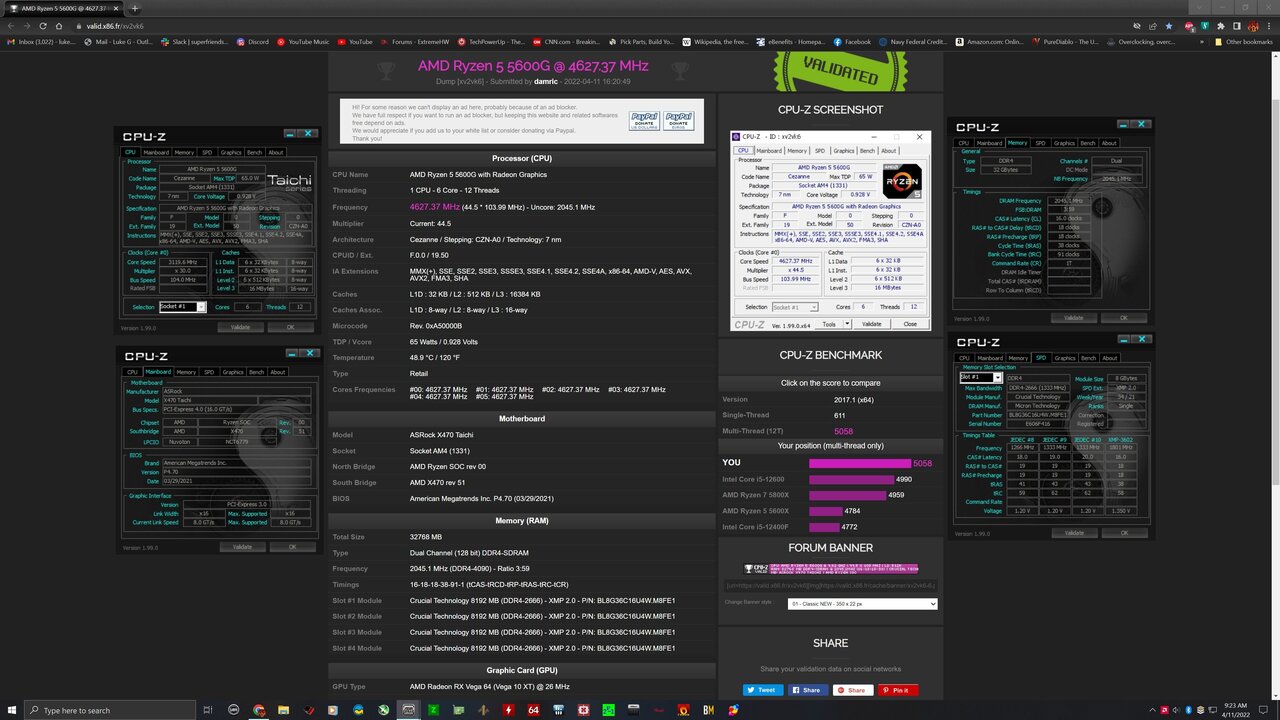1280x720 pixels.
Task: Click the ad-blocker eye icon in the toolbar
Action: pyautogui.click(x=1137, y=26)
